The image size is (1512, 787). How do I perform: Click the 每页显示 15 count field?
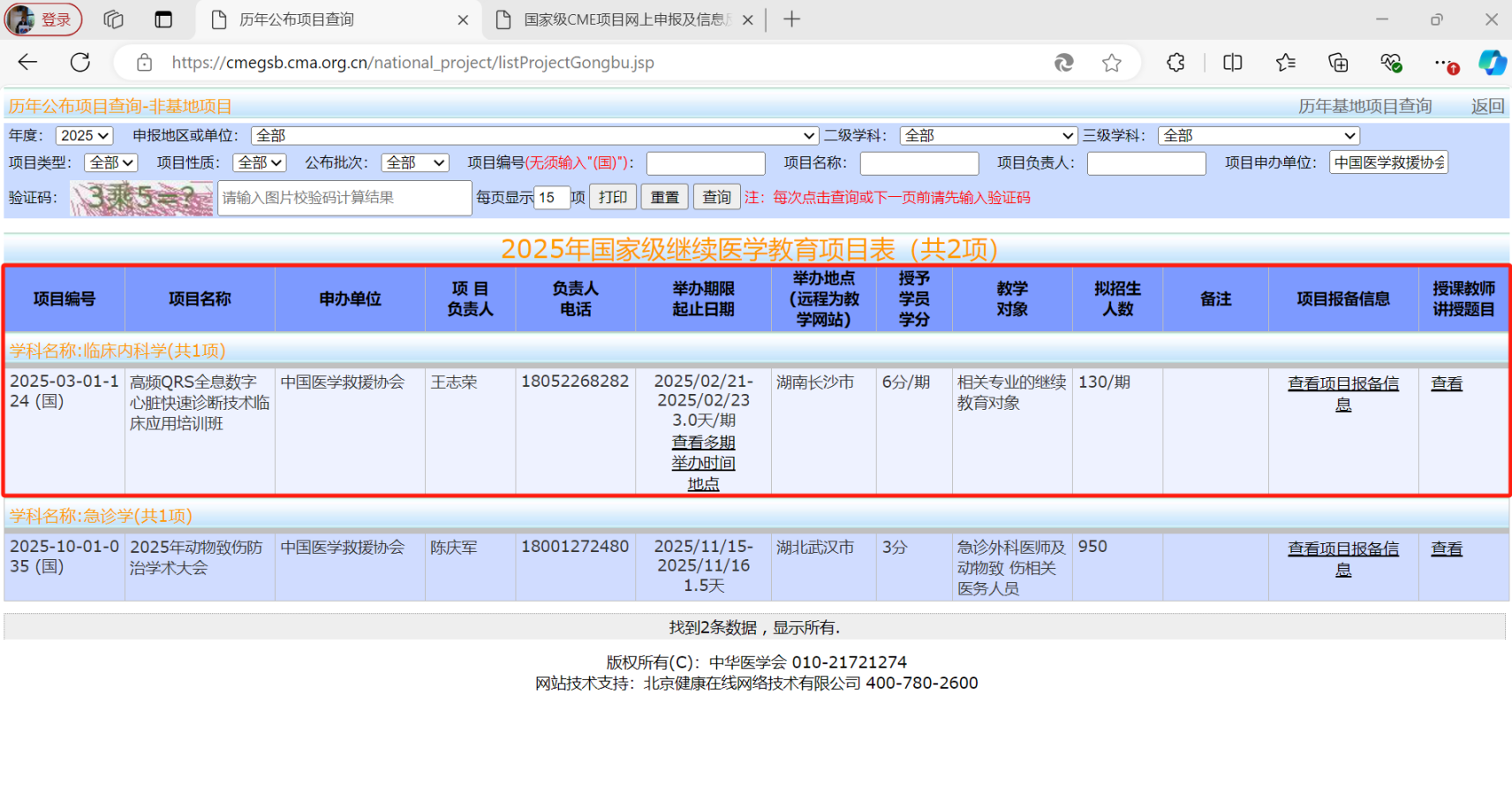pyautogui.click(x=552, y=198)
